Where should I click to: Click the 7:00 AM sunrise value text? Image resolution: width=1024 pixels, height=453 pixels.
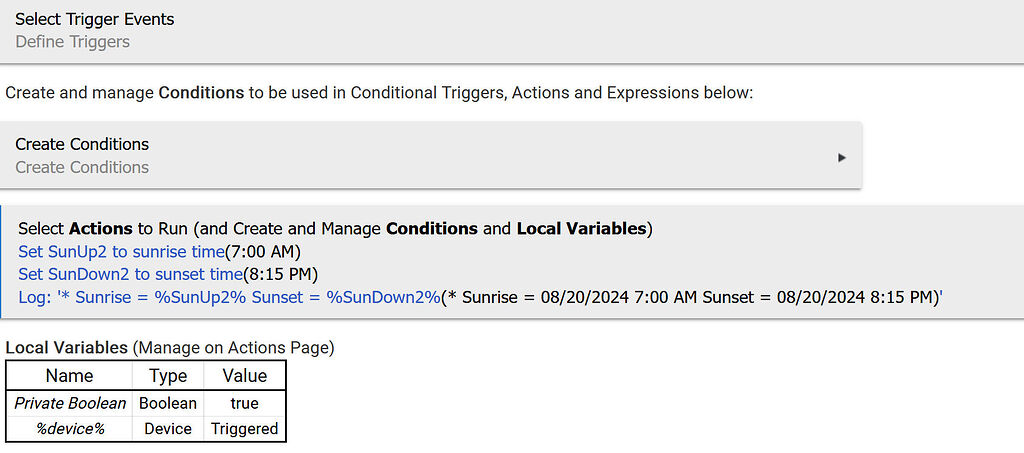pyautogui.click(x=263, y=251)
